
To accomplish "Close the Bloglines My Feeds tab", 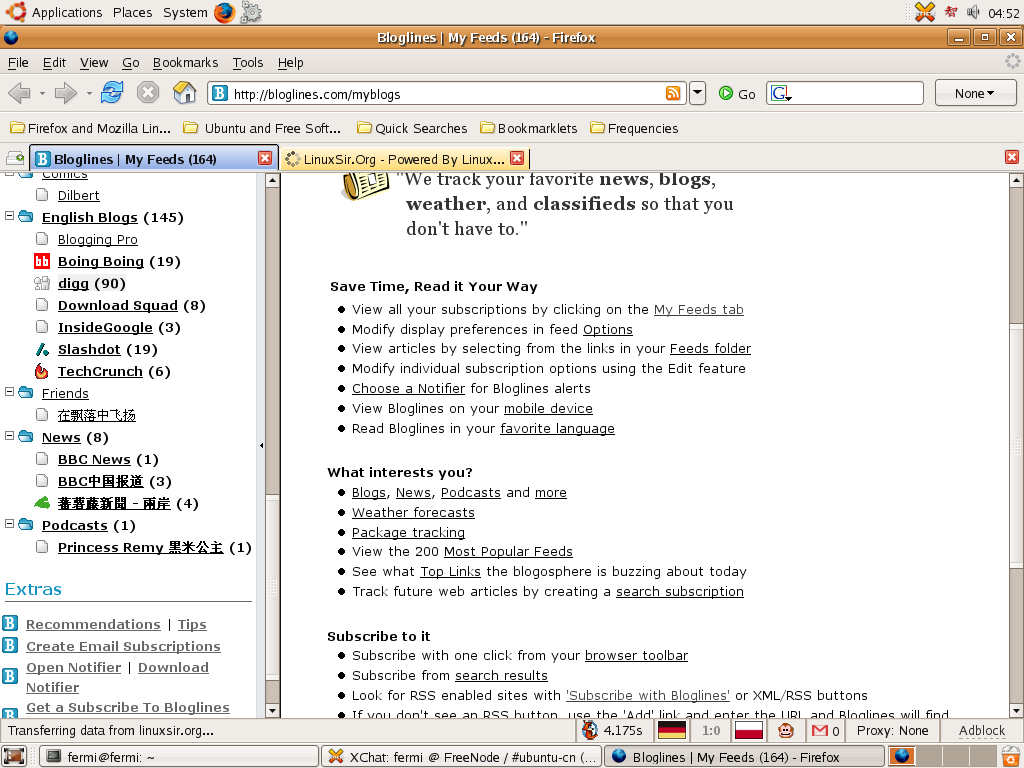I will tap(264, 158).
